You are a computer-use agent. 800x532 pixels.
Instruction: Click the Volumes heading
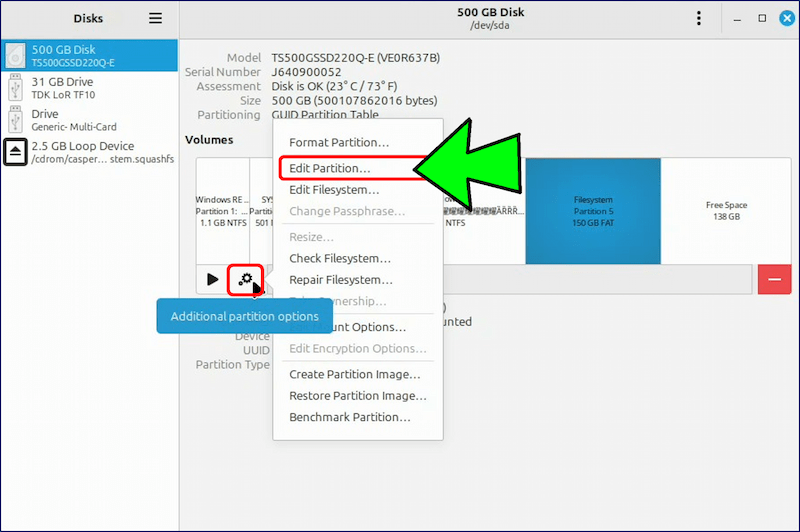pyautogui.click(x=209, y=140)
